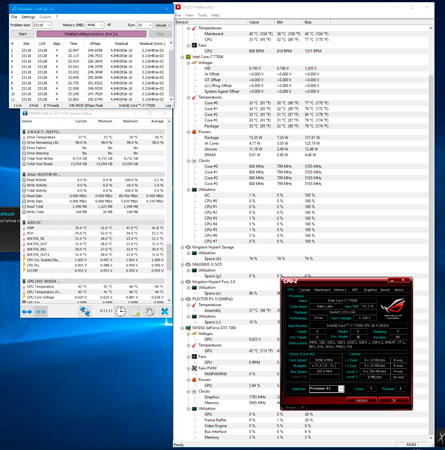Click the NVIDIA GeForce GTX 1080 node icon
This screenshot has height=450, width=445.
pyautogui.click(x=188, y=328)
